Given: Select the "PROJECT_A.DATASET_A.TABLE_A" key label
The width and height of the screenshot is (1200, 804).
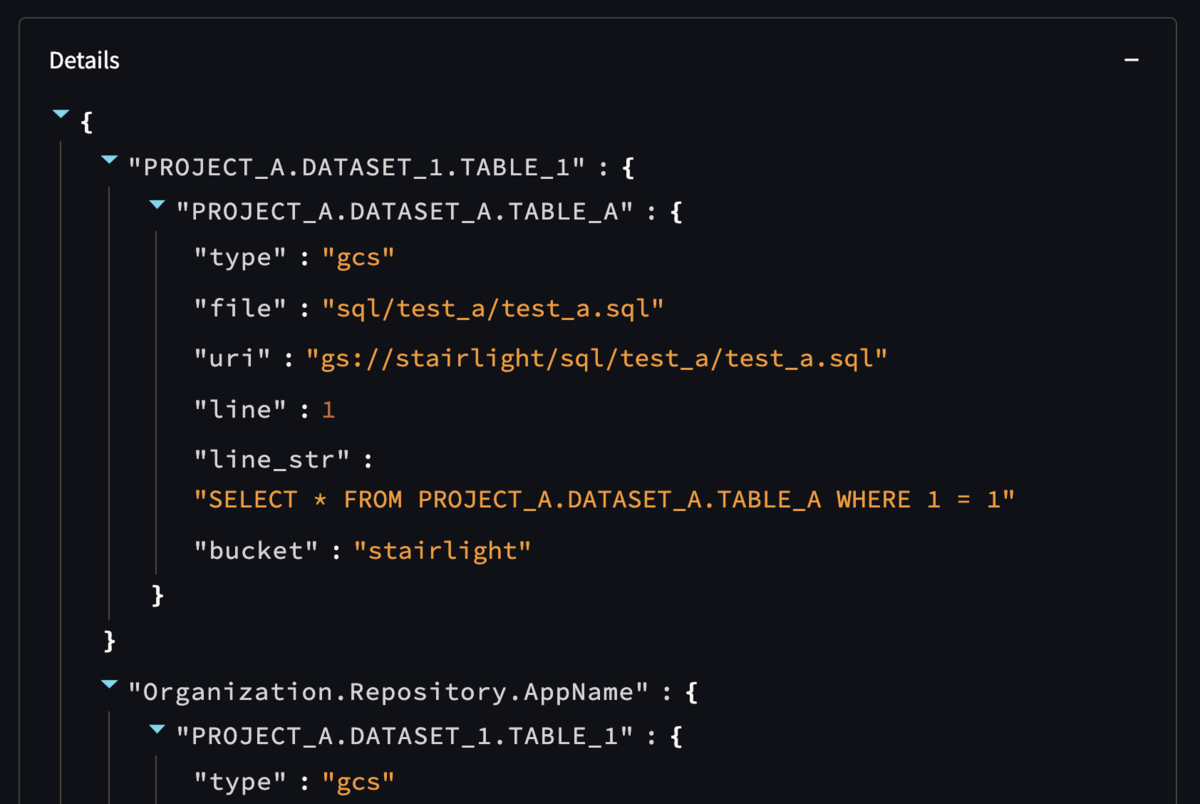Looking at the screenshot, I should point(405,212).
